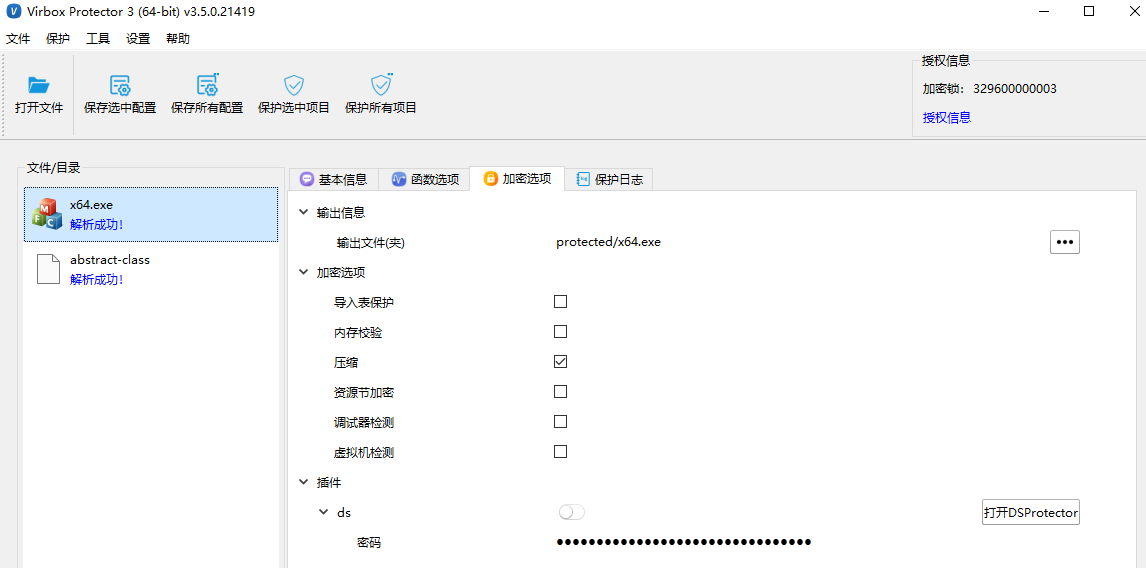Enable import table protection (导入表保护) checkbox
Viewport: 1146px width, 568px height.
point(561,301)
